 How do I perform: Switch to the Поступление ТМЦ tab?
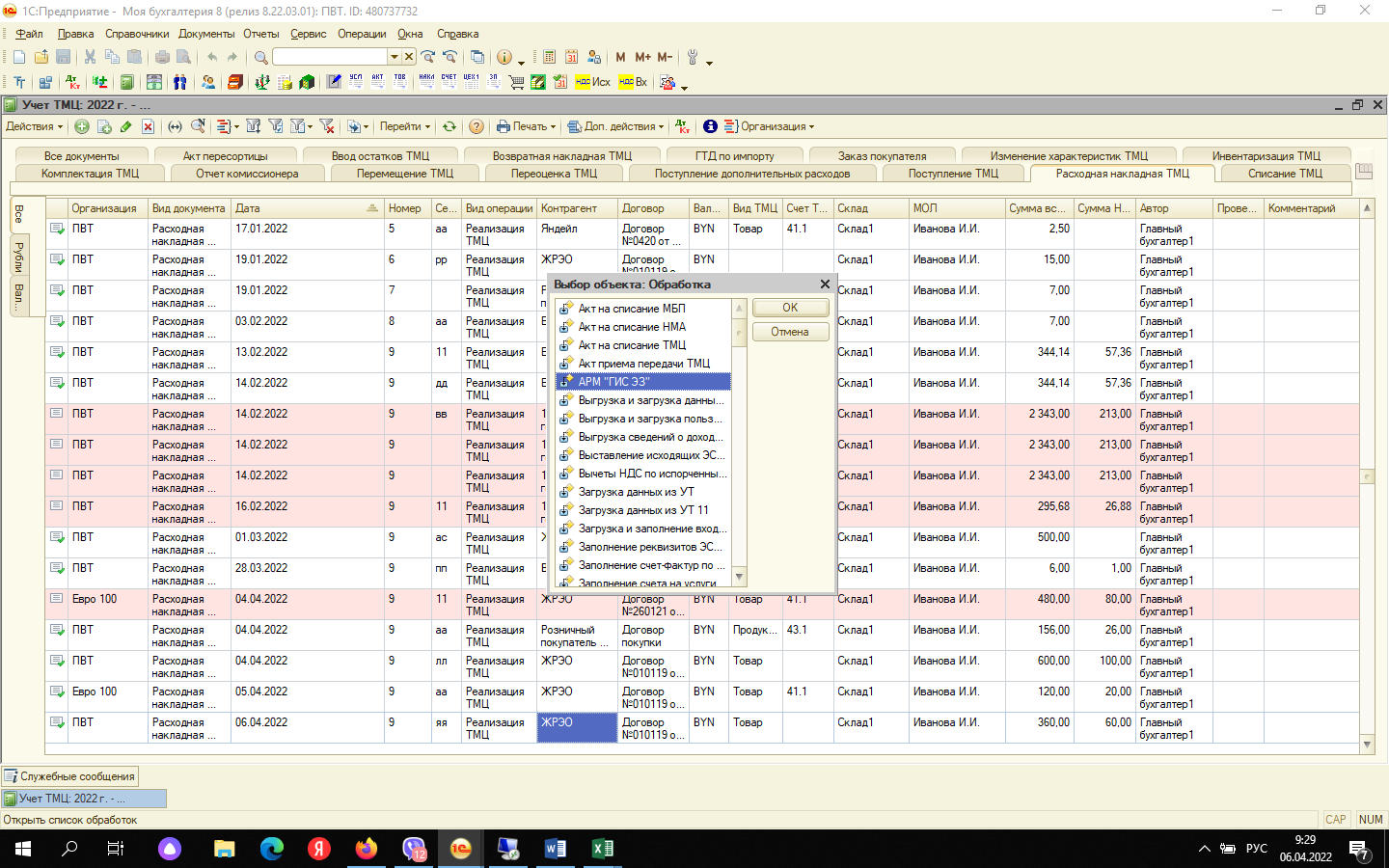pos(953,174)
